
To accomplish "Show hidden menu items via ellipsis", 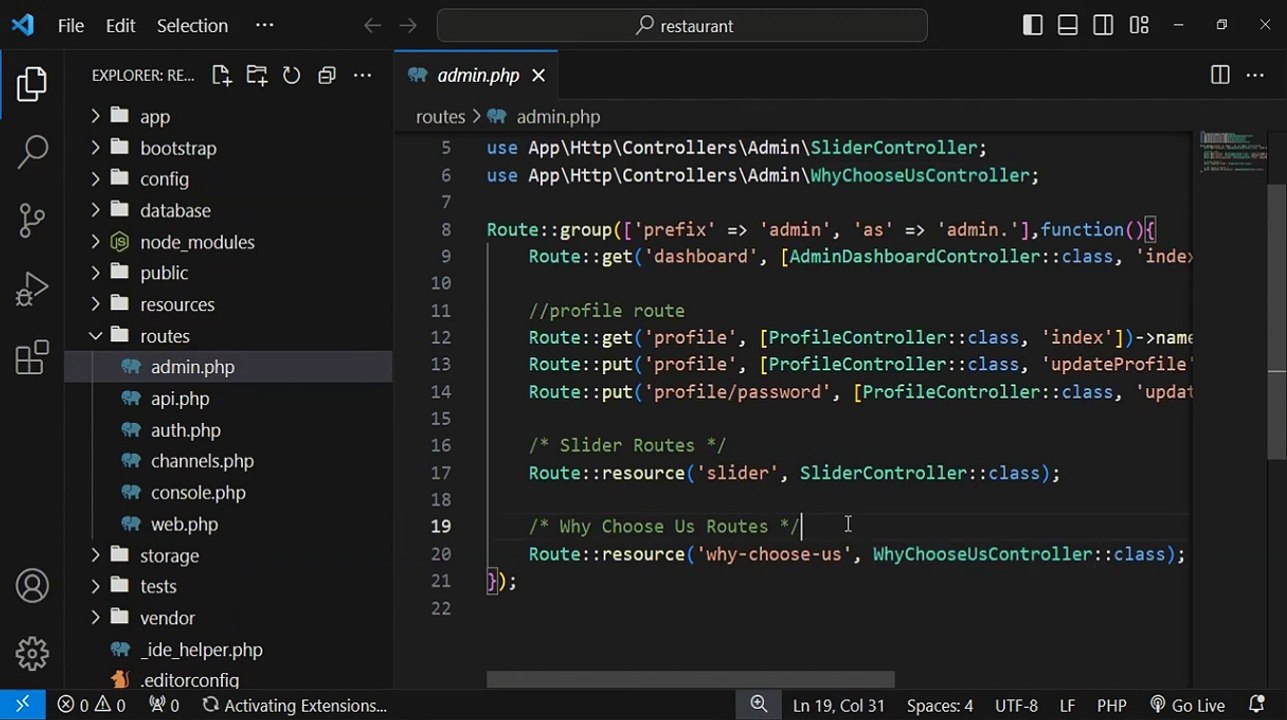I will [x=264, y=26].
